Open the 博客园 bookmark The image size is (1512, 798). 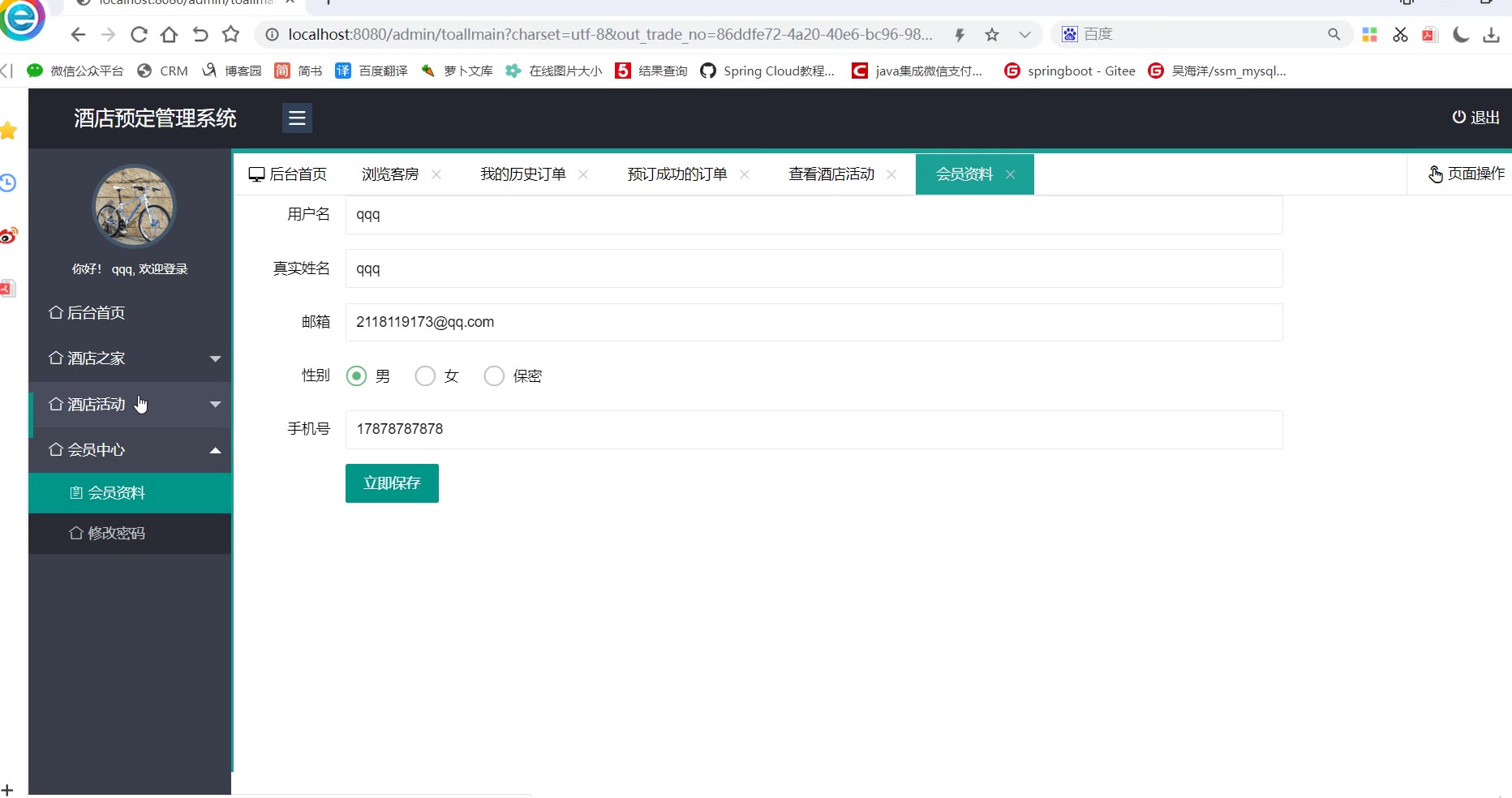[232, 71]
